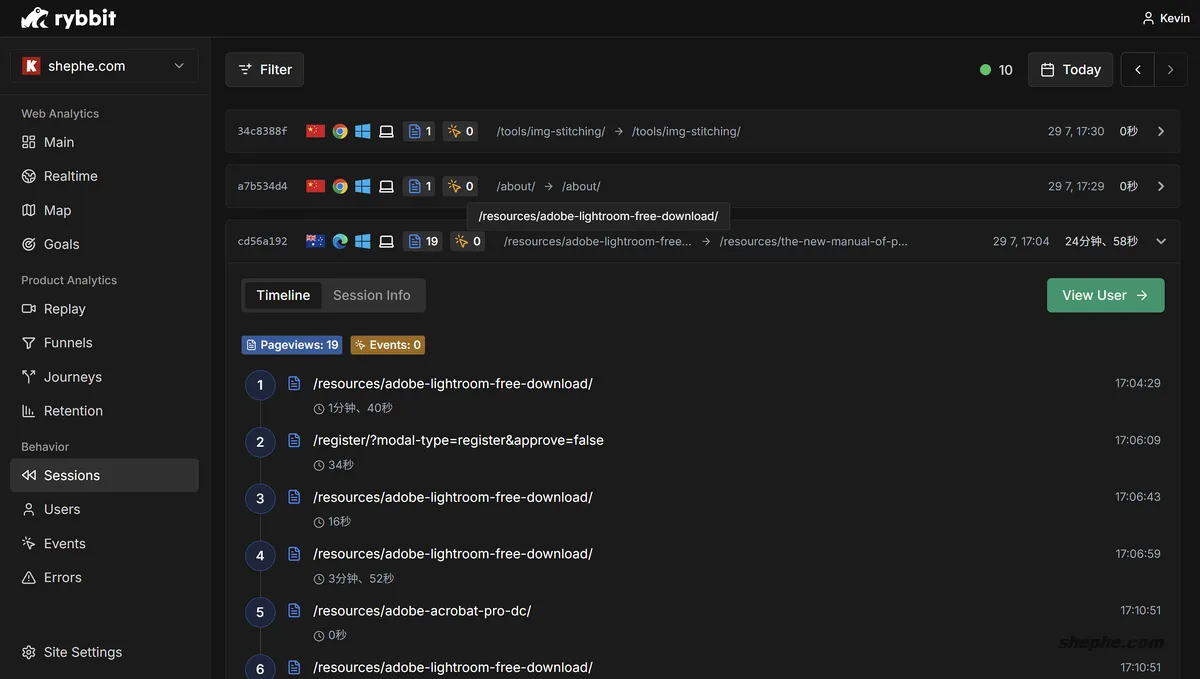Select the Timeline tab

tap(283, 295)
